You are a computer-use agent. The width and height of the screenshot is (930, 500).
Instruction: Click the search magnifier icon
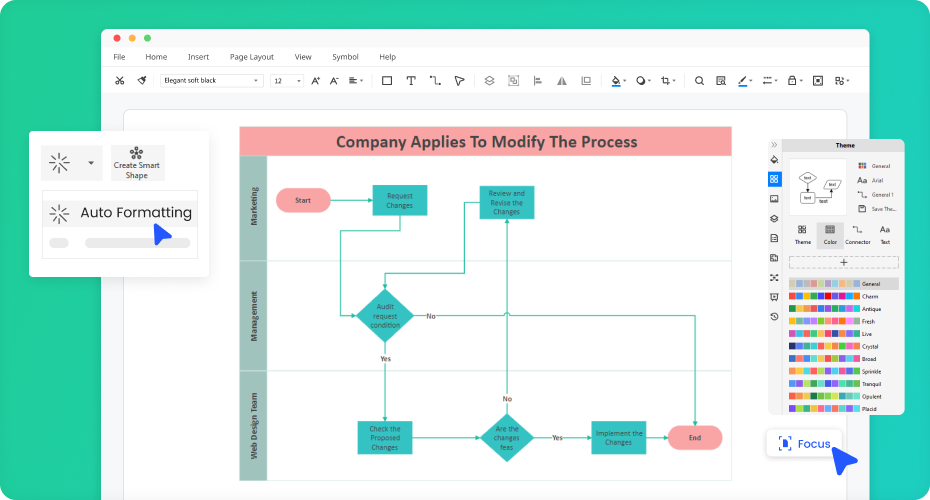[699, 80]
